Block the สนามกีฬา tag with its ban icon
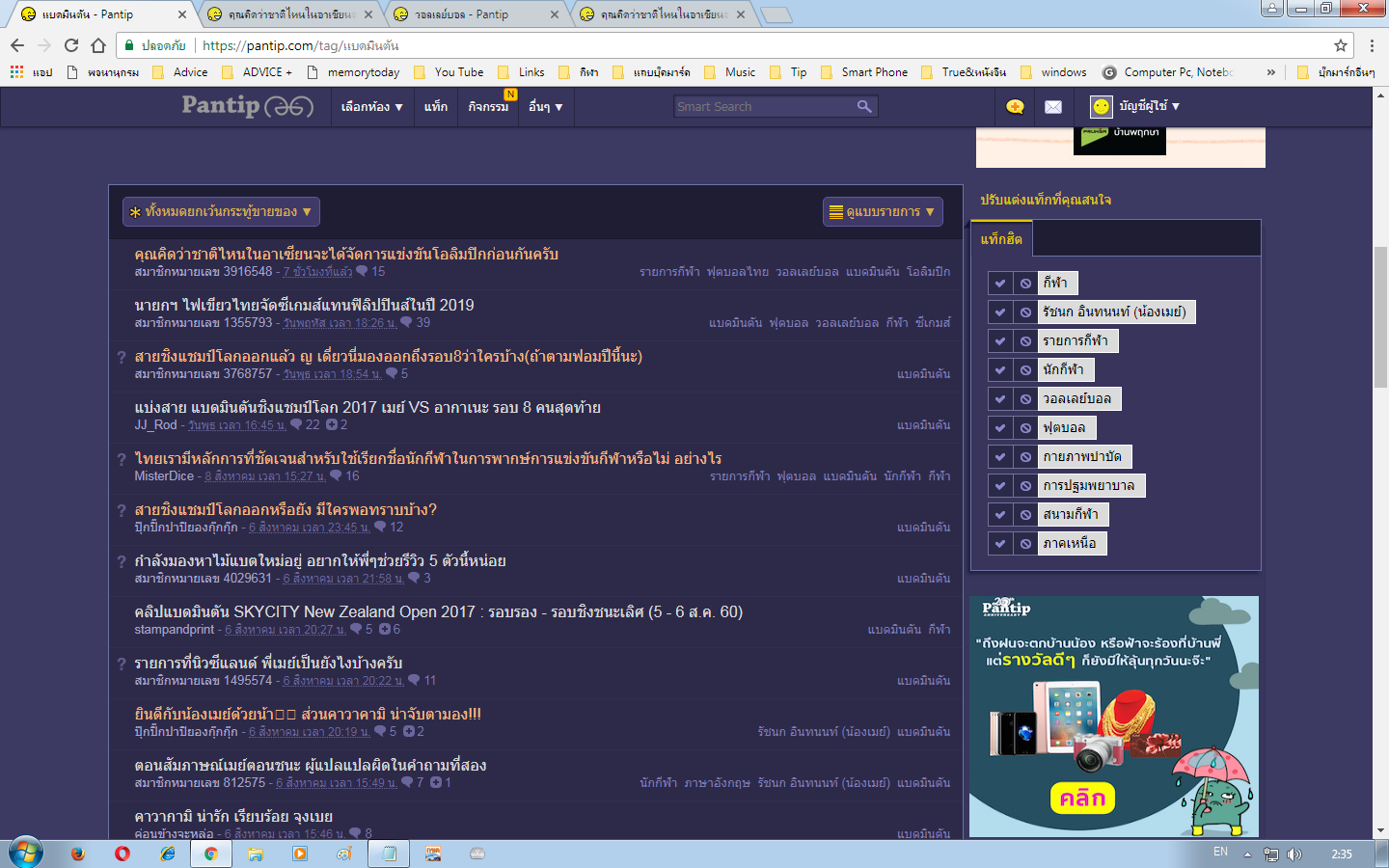The image size is (1389, 868). (x=1025, y=515)
